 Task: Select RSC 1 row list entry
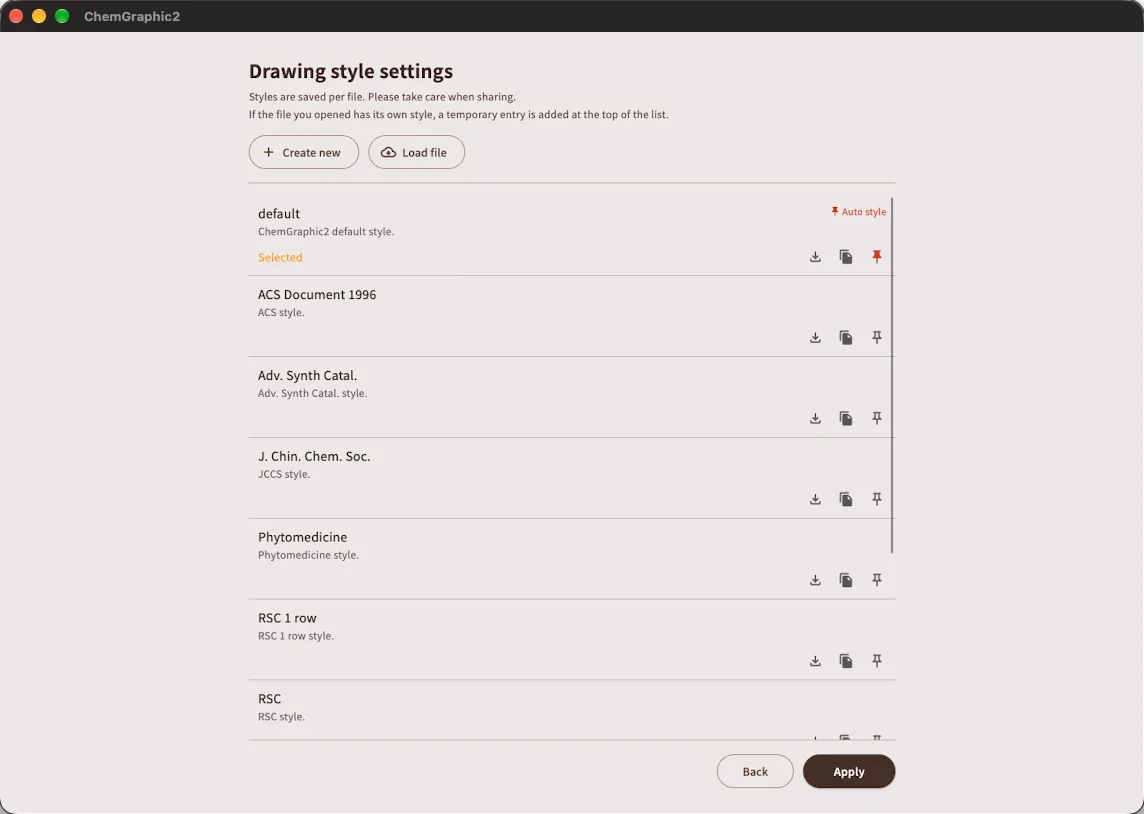click(571, 640)
